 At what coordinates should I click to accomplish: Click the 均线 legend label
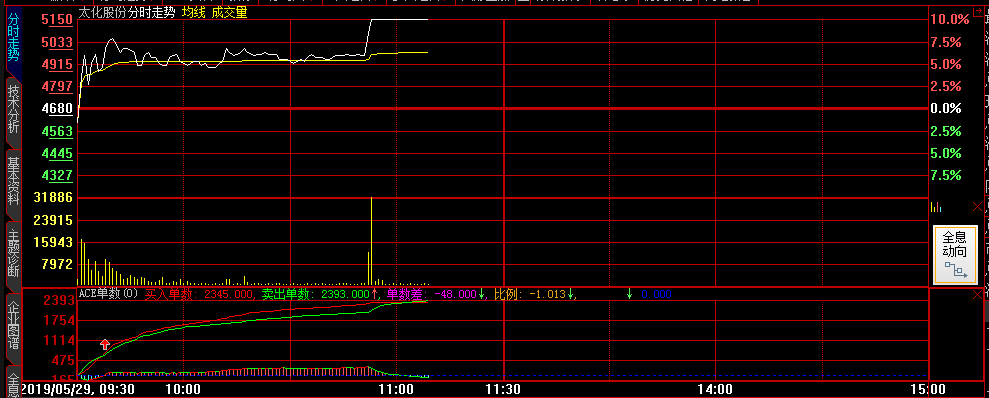pos(194,12)
